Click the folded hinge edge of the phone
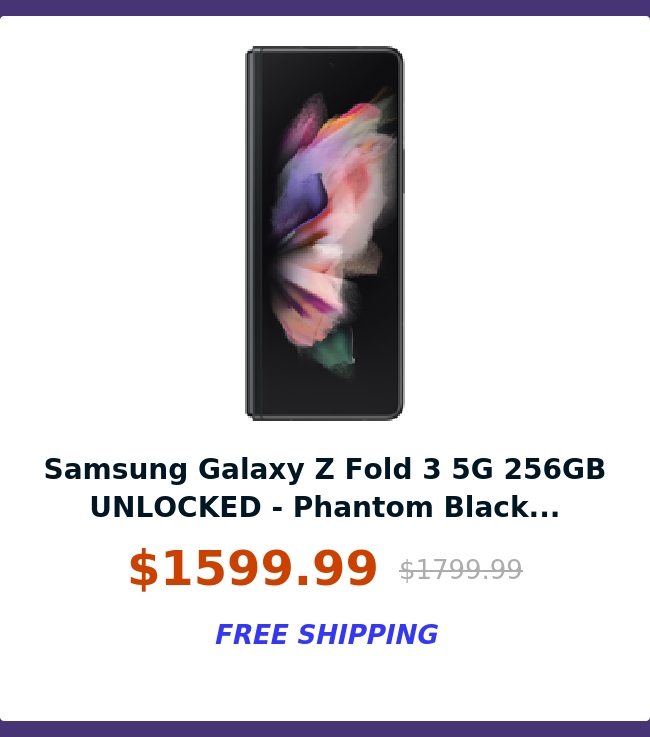This screenshot has width=650, height=737. 251,233
